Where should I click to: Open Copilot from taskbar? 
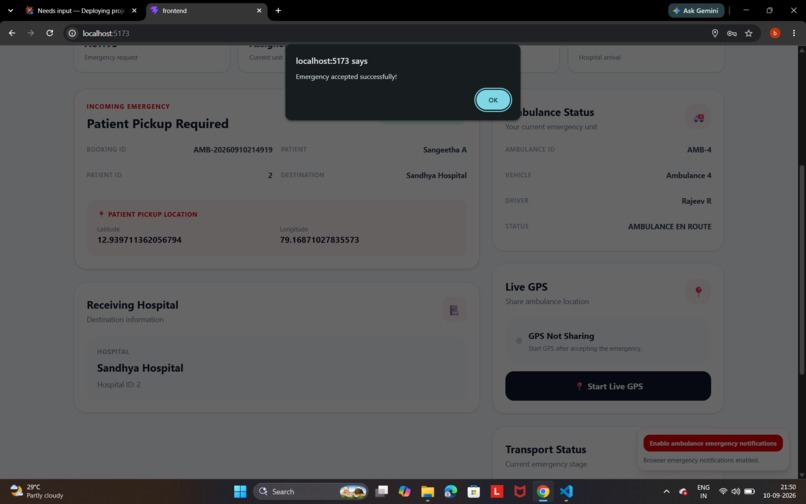coord(405,492)
